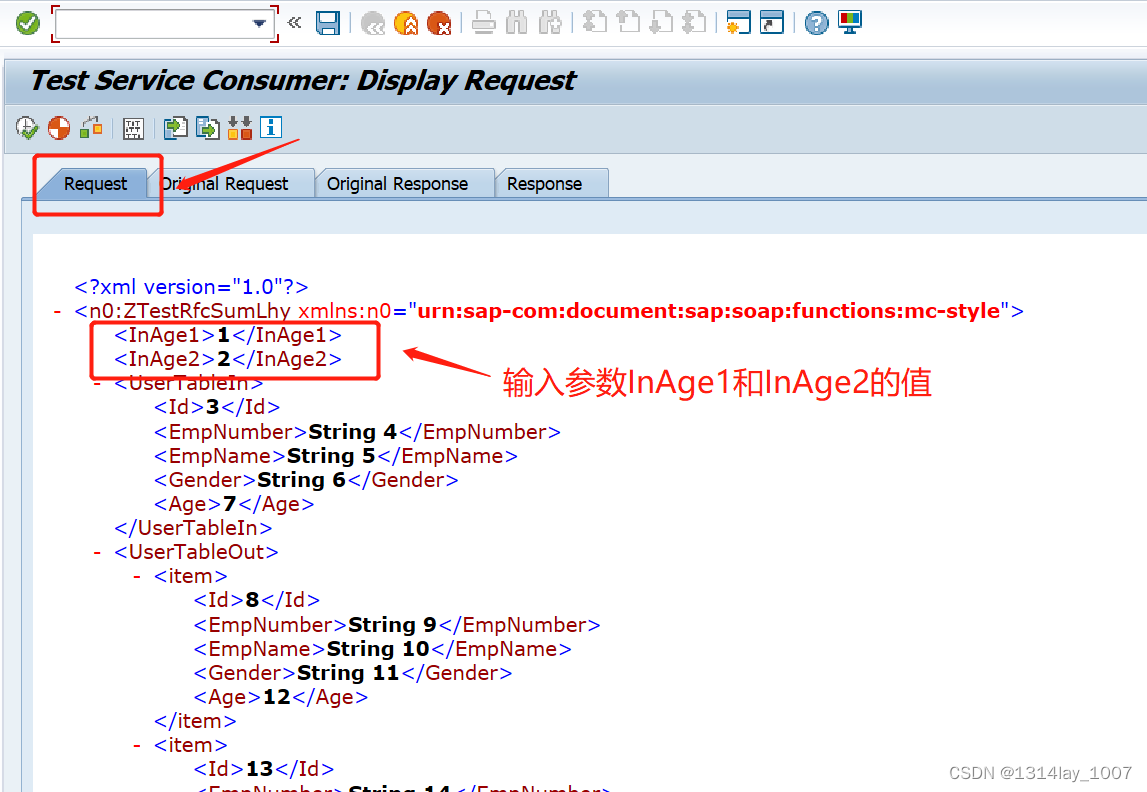Click inside the transaction command field
This screenshot has height=792, width=1147.
pyautogui.click(x=154, y=23)
